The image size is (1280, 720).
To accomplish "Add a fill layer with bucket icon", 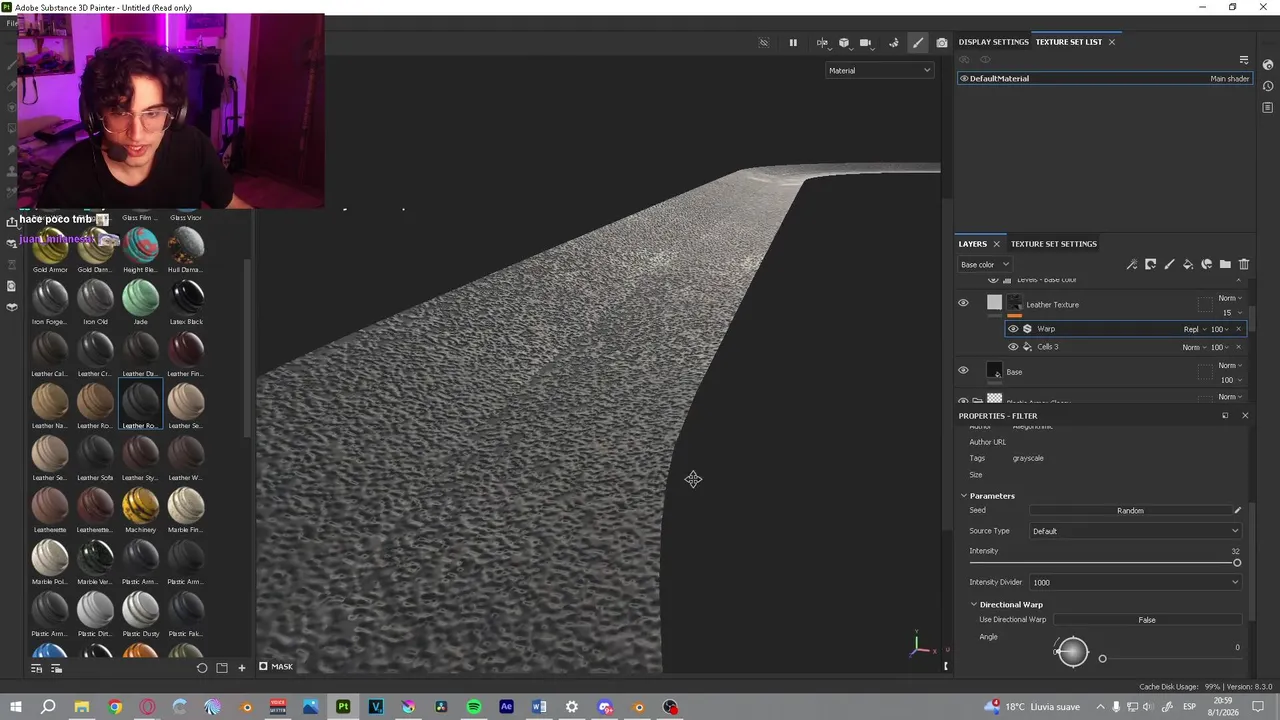I will pyautogui.click(x=1188, y=264).
